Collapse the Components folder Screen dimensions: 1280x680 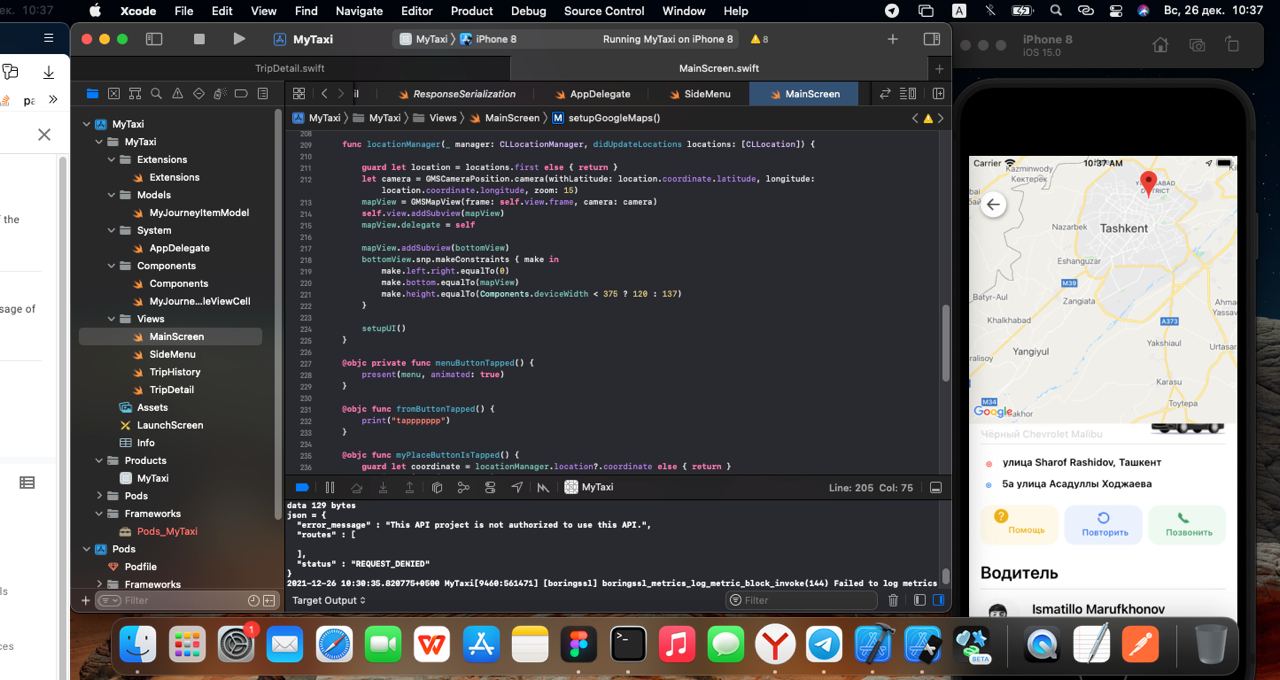(x=111, y=266)
